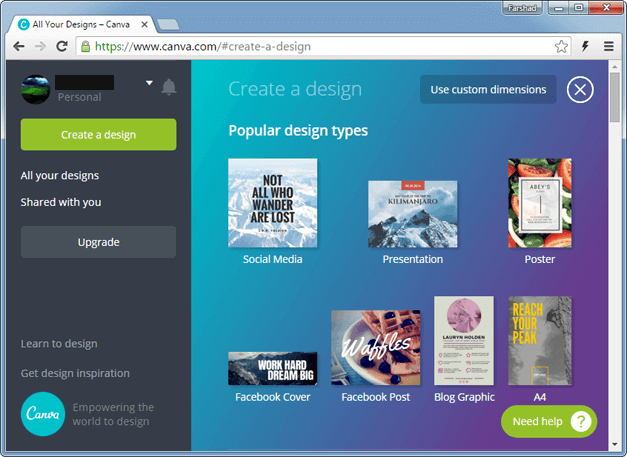Expand the account dropdown arrow
Viewport: 627px width, 457px height.
tap(149, 83)
